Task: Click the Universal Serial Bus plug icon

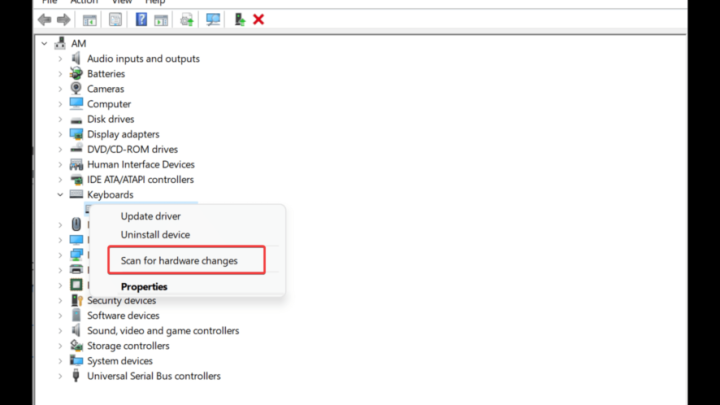Action: click(x=76, y=376)
